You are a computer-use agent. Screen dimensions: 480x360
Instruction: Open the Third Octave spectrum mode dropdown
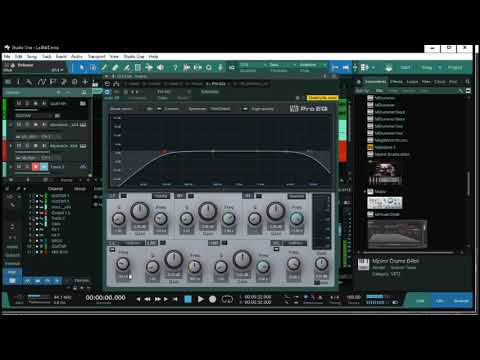(220, 109)
